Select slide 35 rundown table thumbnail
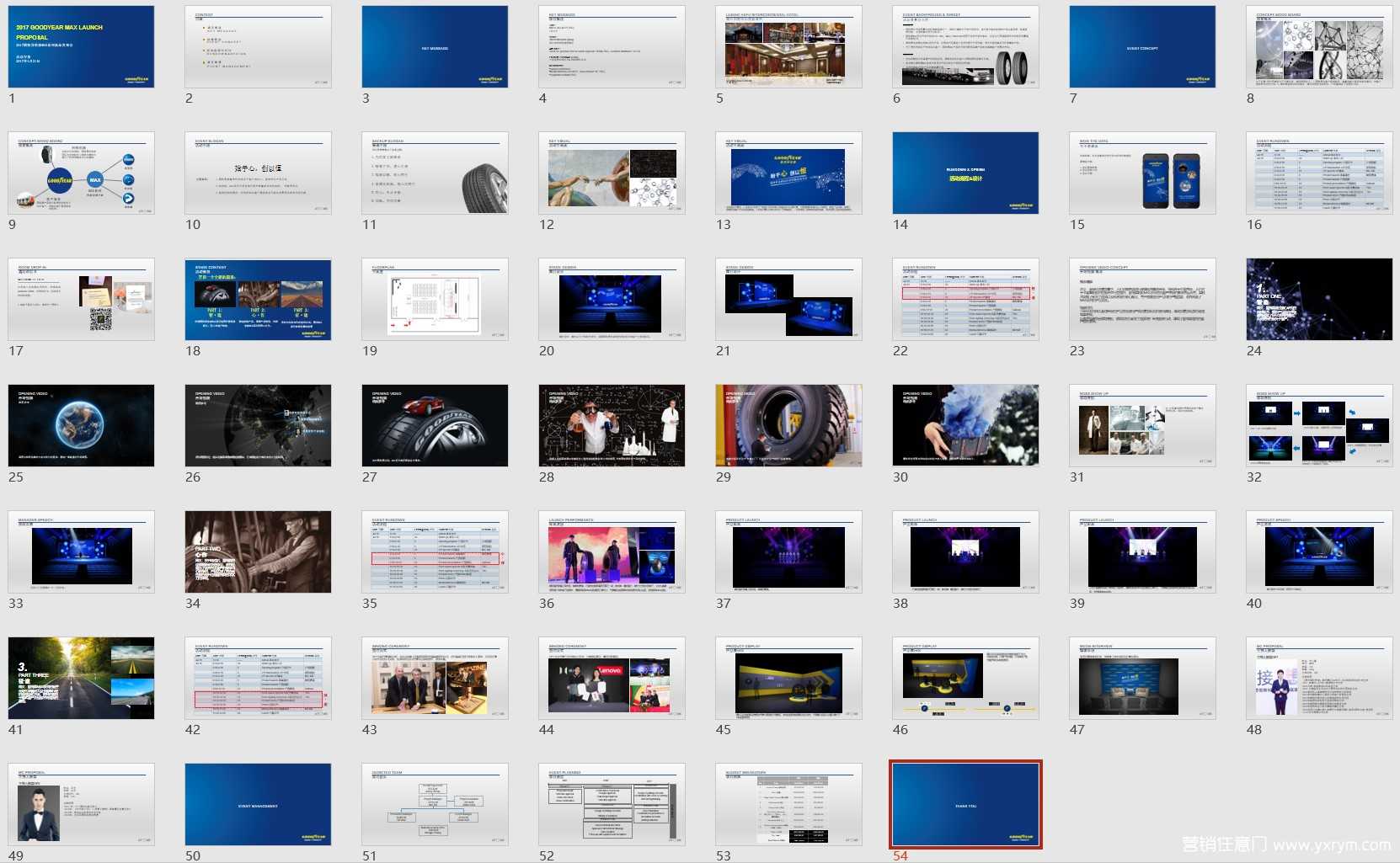The image size is (1400, 863). [x=435, y=551]
